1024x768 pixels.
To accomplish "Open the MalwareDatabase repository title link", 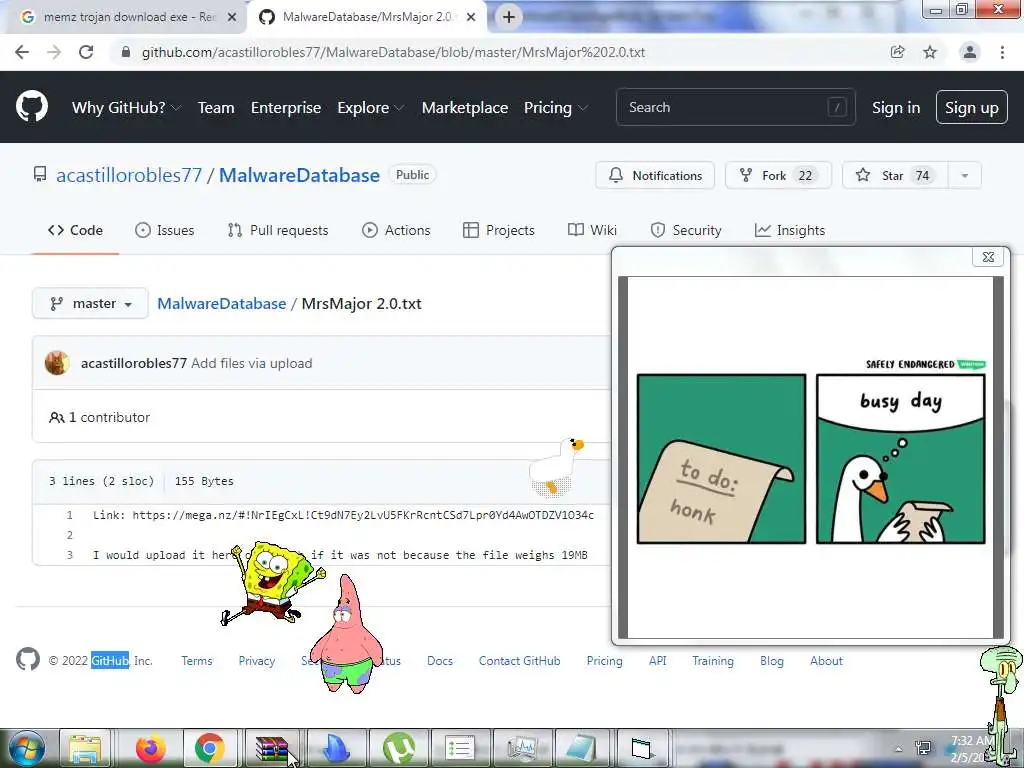I will click(299, 175).
